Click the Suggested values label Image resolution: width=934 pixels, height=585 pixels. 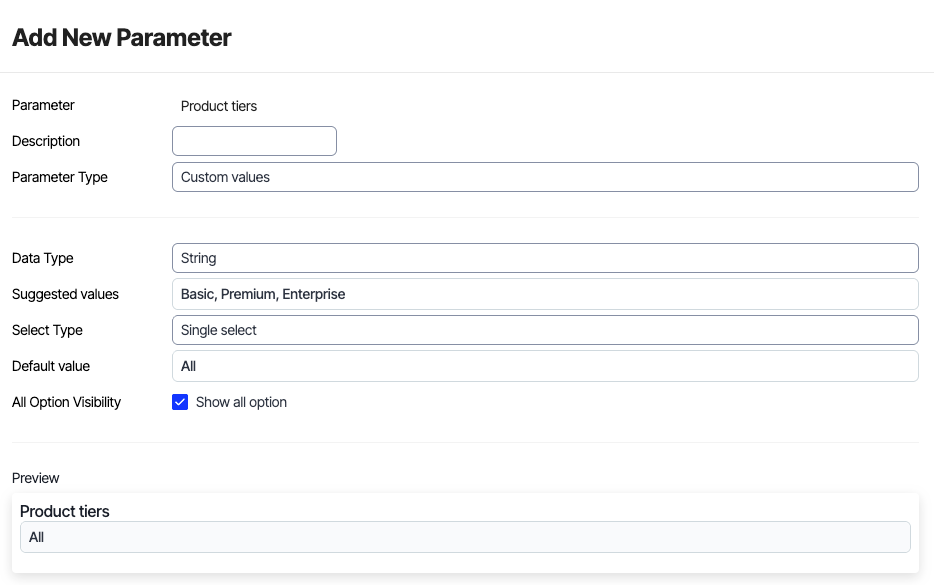(x=65, y=294)
